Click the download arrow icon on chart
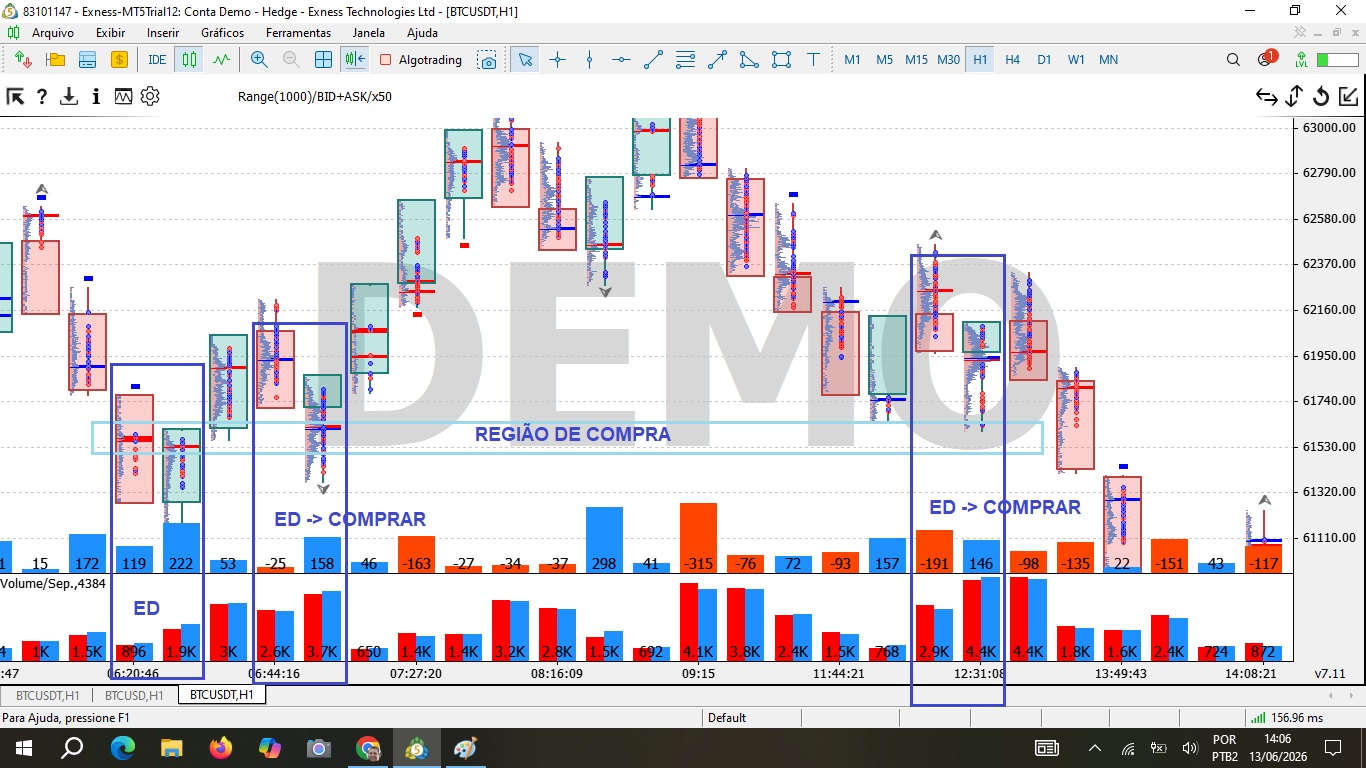The width and height of the screenshot is (1366, 768). point(69,97)
